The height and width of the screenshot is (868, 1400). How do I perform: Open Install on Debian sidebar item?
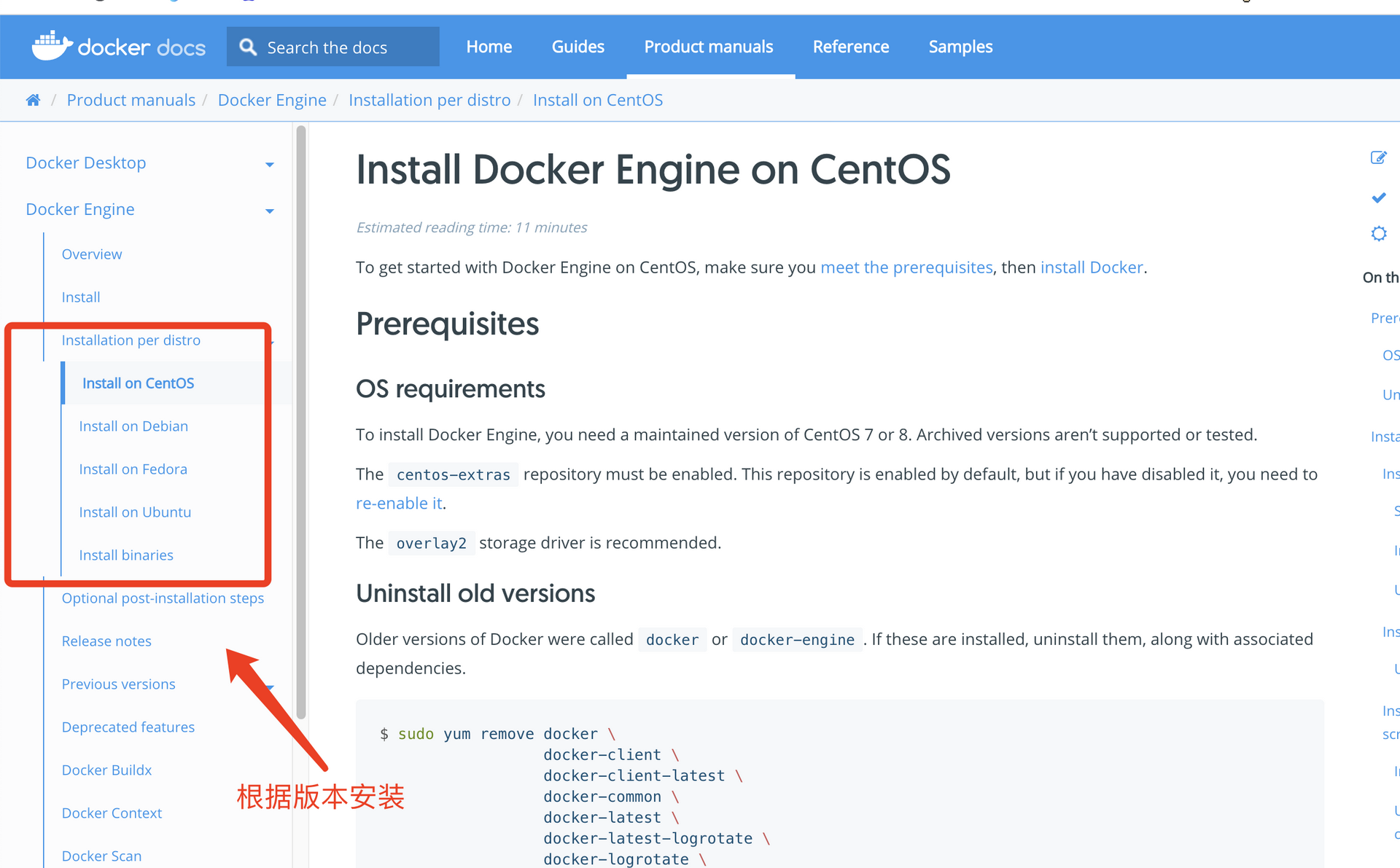(x=133, y=426)
